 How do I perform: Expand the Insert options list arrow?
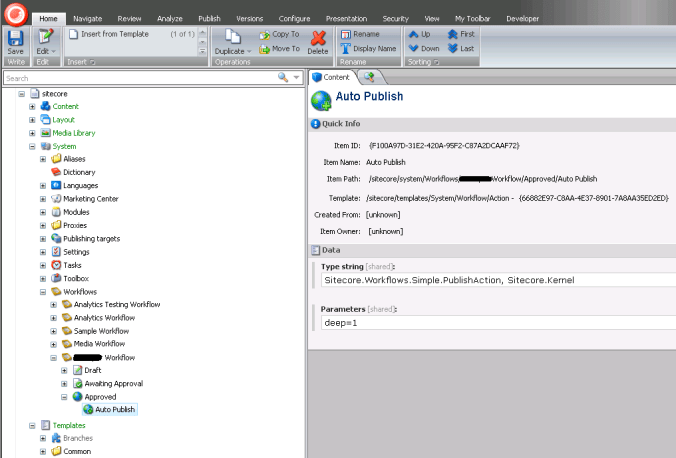203,51
